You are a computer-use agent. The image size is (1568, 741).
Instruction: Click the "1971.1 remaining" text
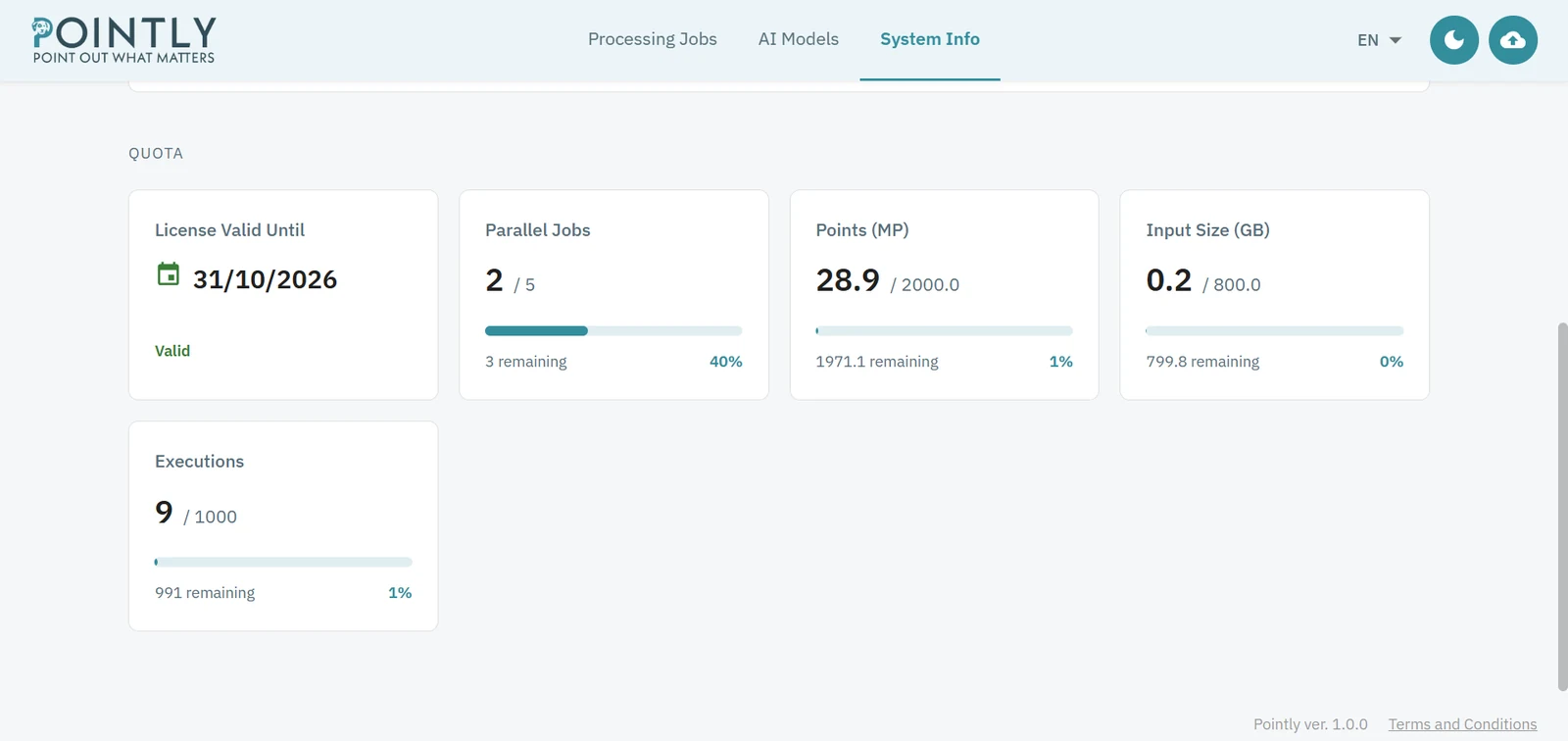[x=877, y=362]
